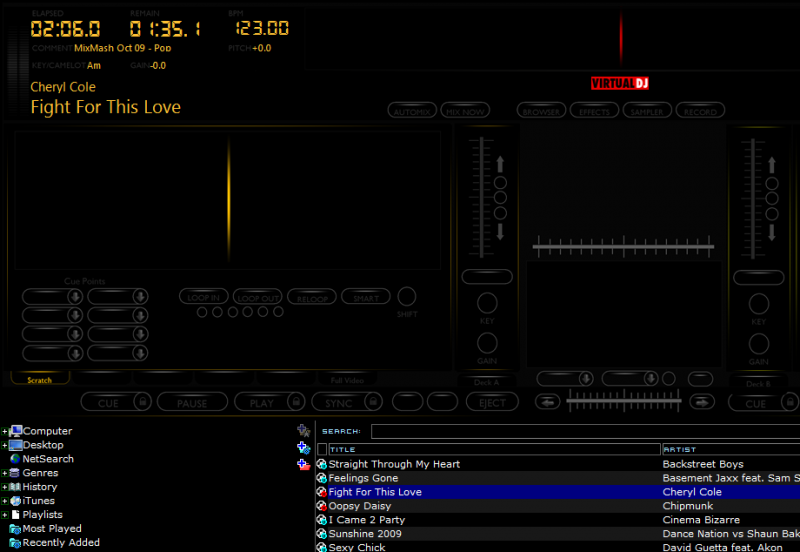
Task: Expand the Desktop tree node
Action: [5, 445]
